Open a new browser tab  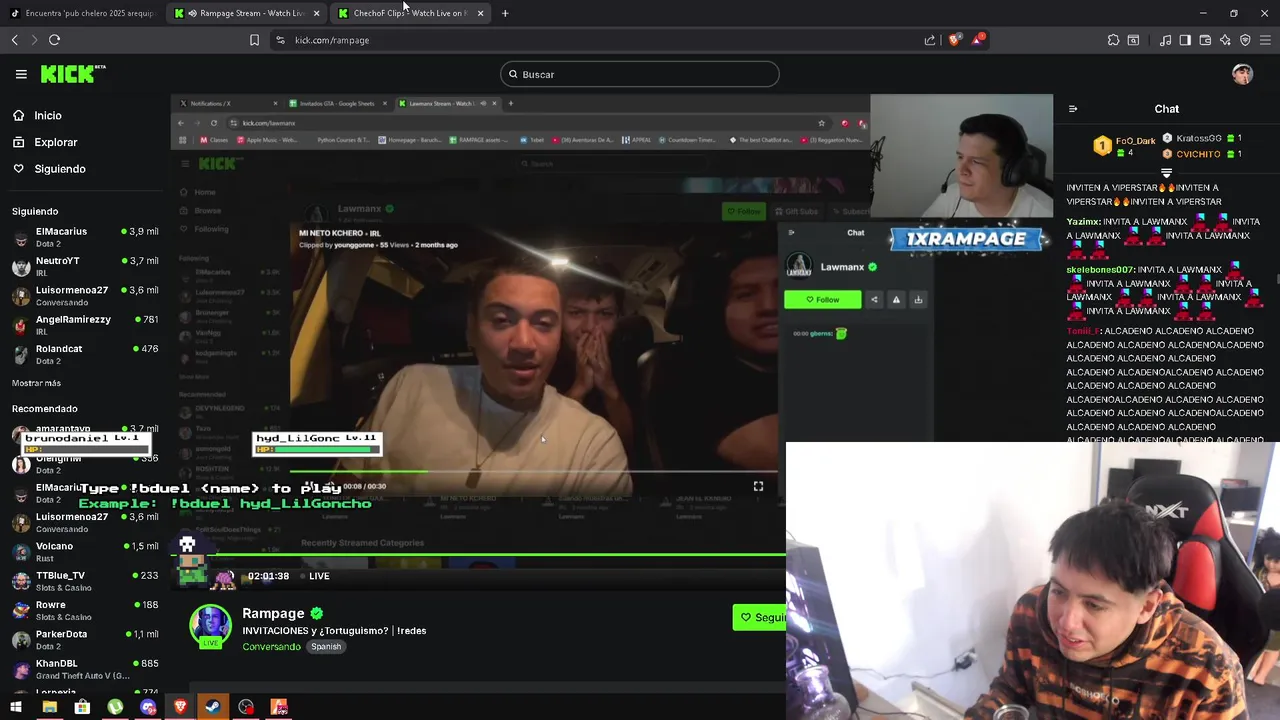505,13
